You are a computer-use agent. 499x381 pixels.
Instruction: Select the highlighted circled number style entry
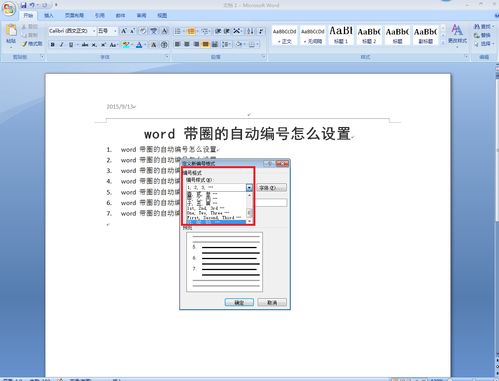point(216,222)
